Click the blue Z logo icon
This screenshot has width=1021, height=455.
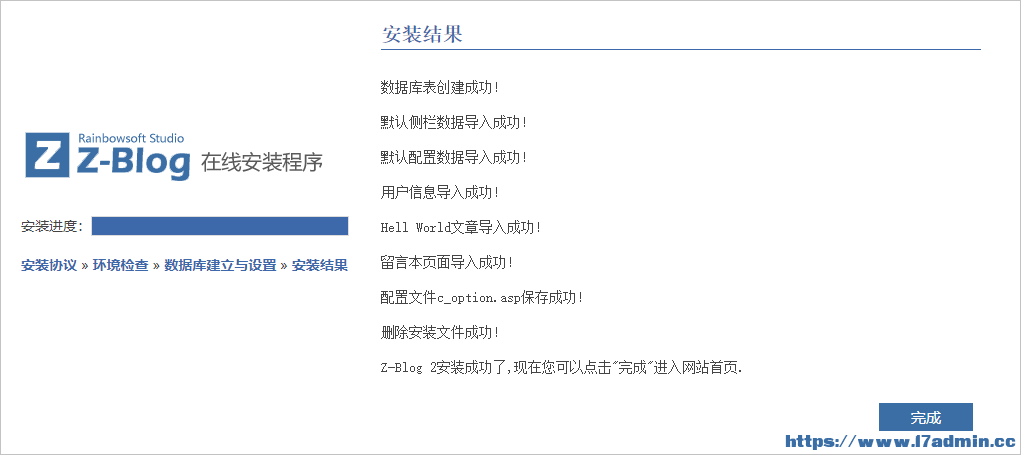pyautogui.click(x=47, y=155)
